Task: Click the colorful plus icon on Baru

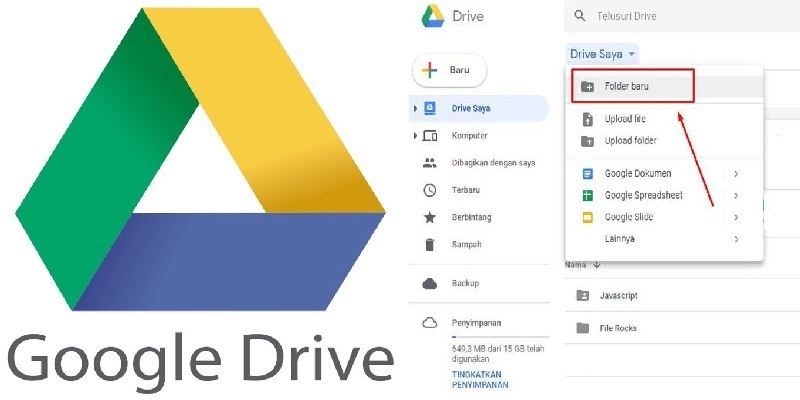Action: tap(430, 70)
